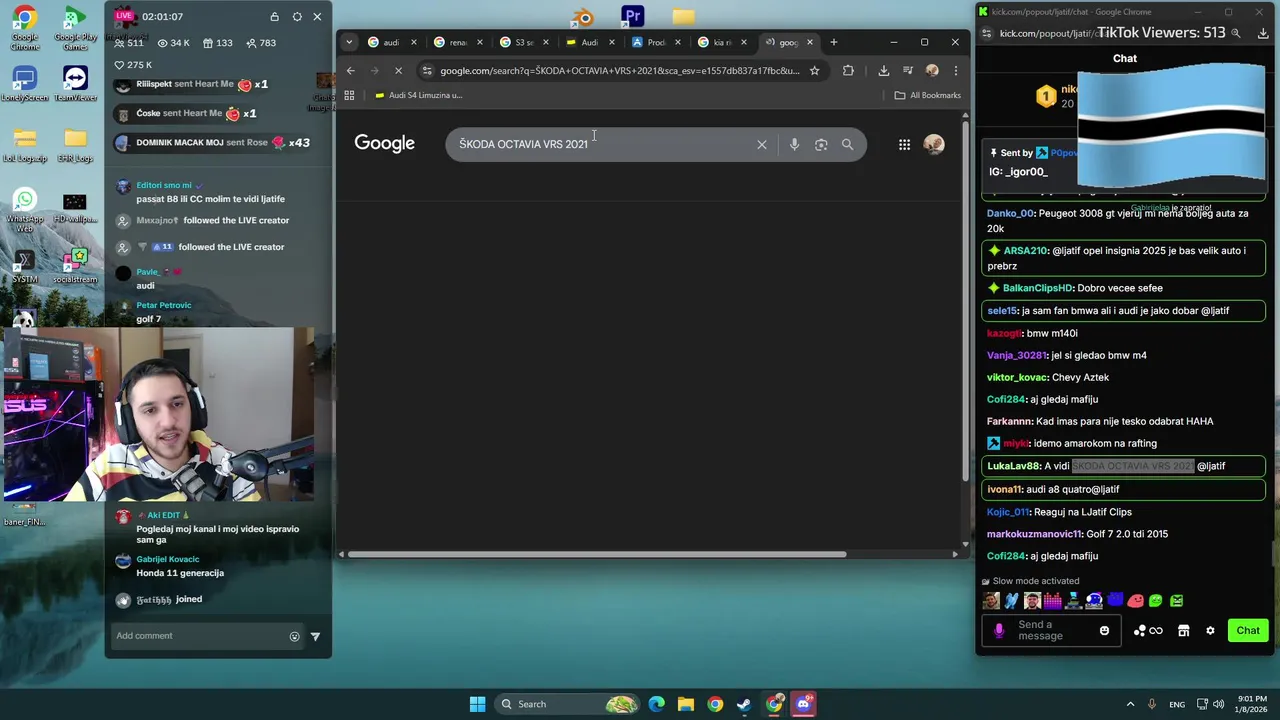This screenshot has height=720, width=1280.
Task: Show hidden icons in the system tray
Action: [1130, 704]
